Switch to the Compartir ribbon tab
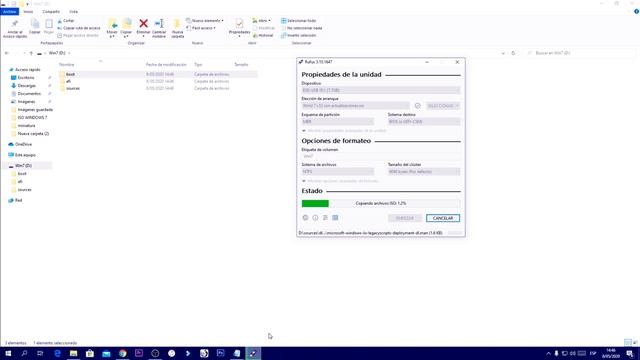640x360 pixels. (x=51, y=11)
